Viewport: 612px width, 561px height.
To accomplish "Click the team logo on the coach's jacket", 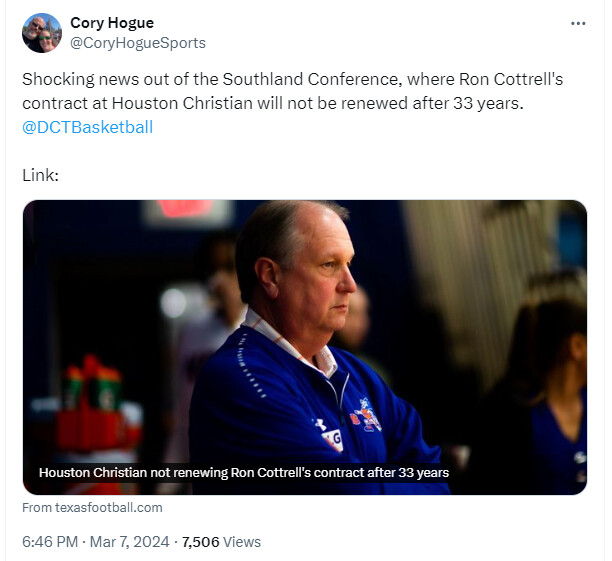I will point(366,414).
